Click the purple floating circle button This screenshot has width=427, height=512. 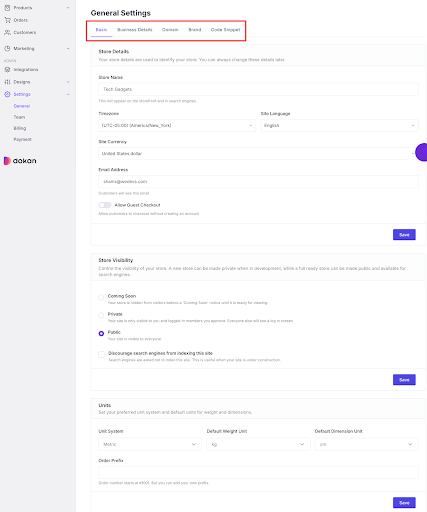point(421,152)
